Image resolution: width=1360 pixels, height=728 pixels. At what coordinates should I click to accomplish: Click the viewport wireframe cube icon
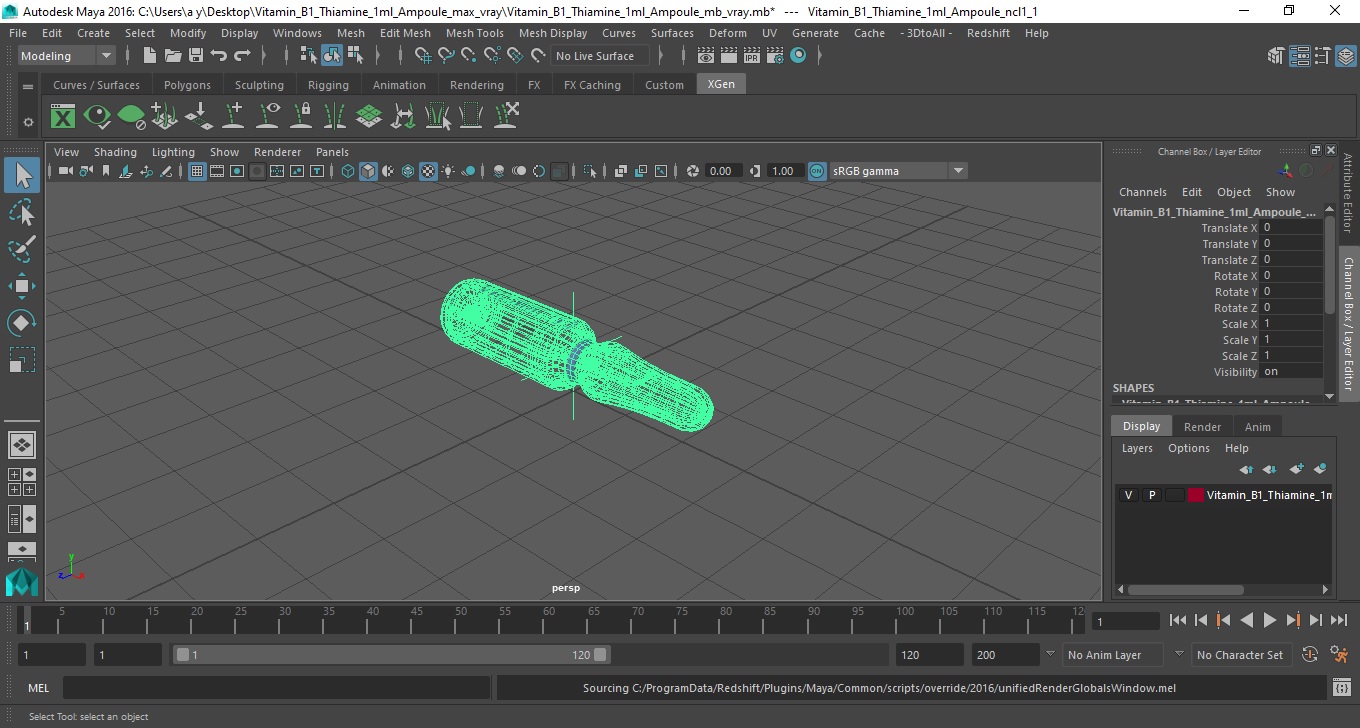coord(348,171)
